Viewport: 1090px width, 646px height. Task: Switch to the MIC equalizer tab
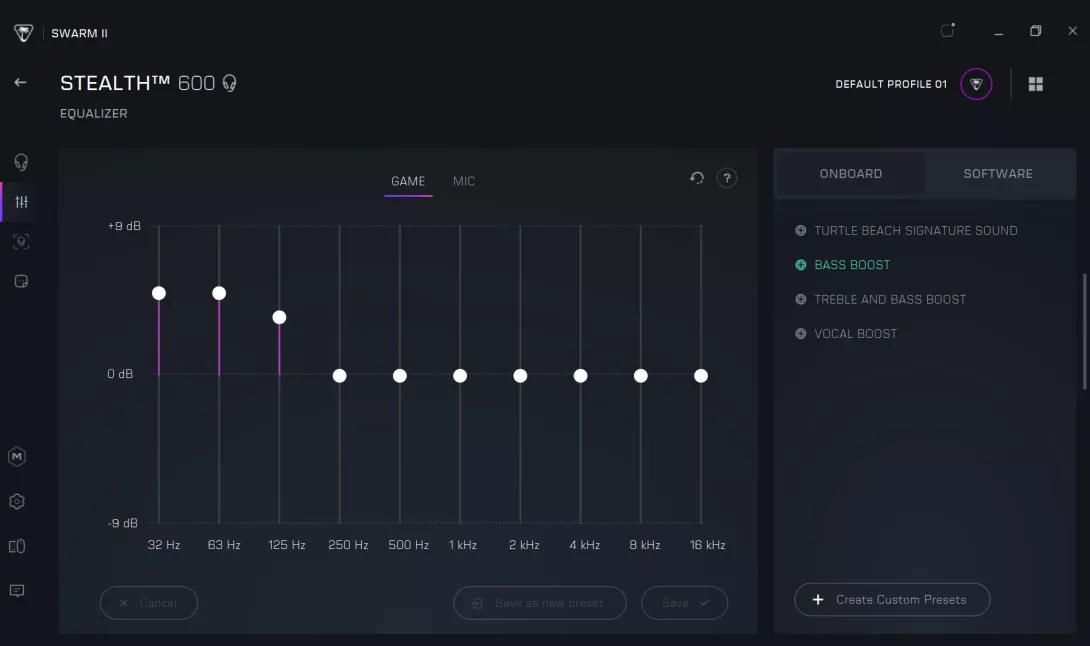pos(464,181)
